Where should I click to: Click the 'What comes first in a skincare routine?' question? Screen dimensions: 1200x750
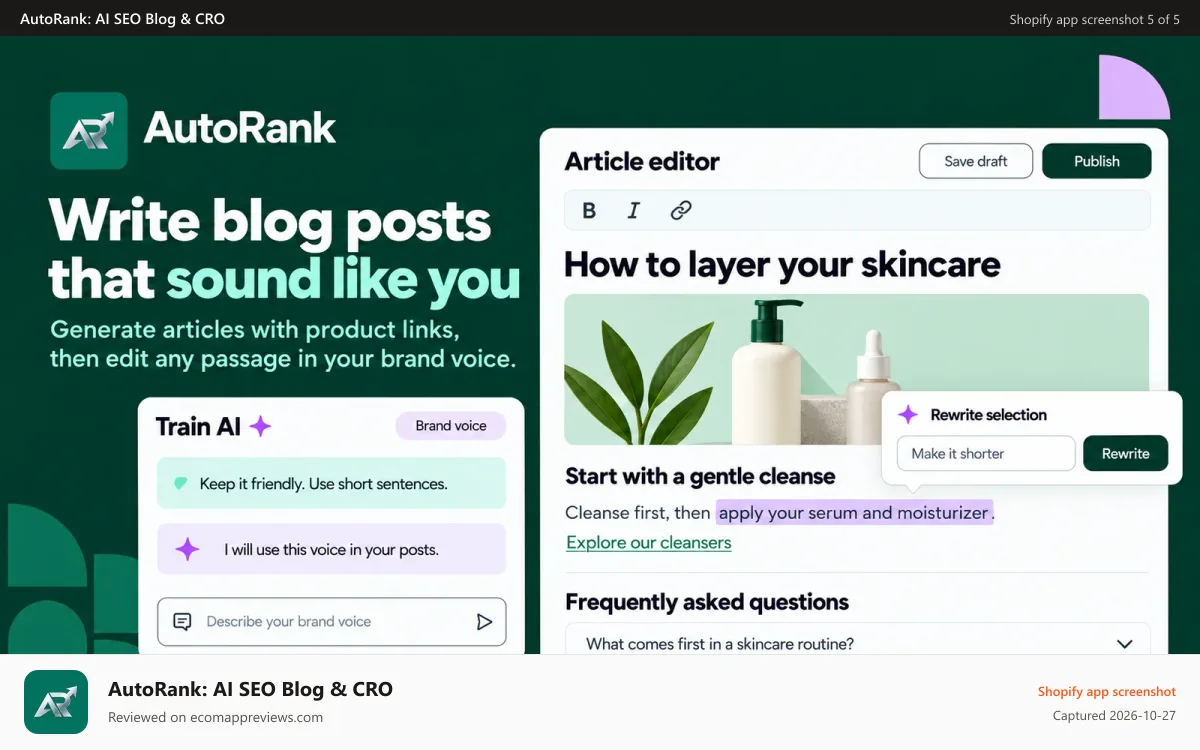click(x=720, y=644)
